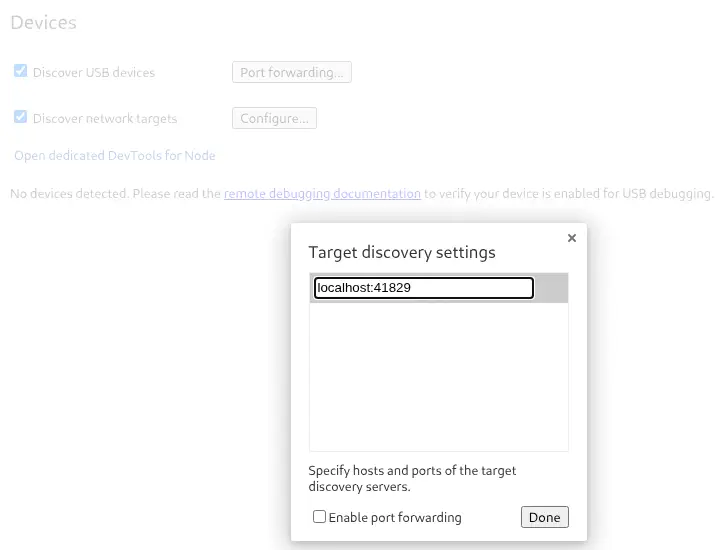
Task: Open the Port forwarding settings button
Action: tap(291, 72)
